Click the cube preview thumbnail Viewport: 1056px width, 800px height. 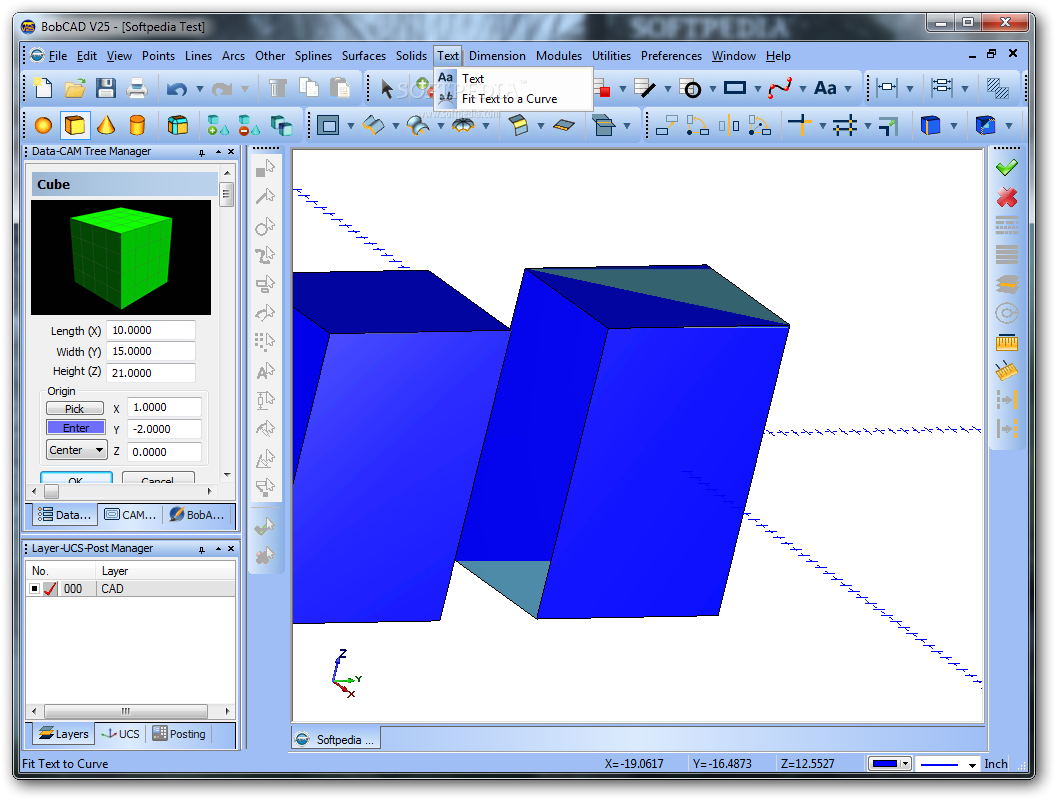click(121, 257)
